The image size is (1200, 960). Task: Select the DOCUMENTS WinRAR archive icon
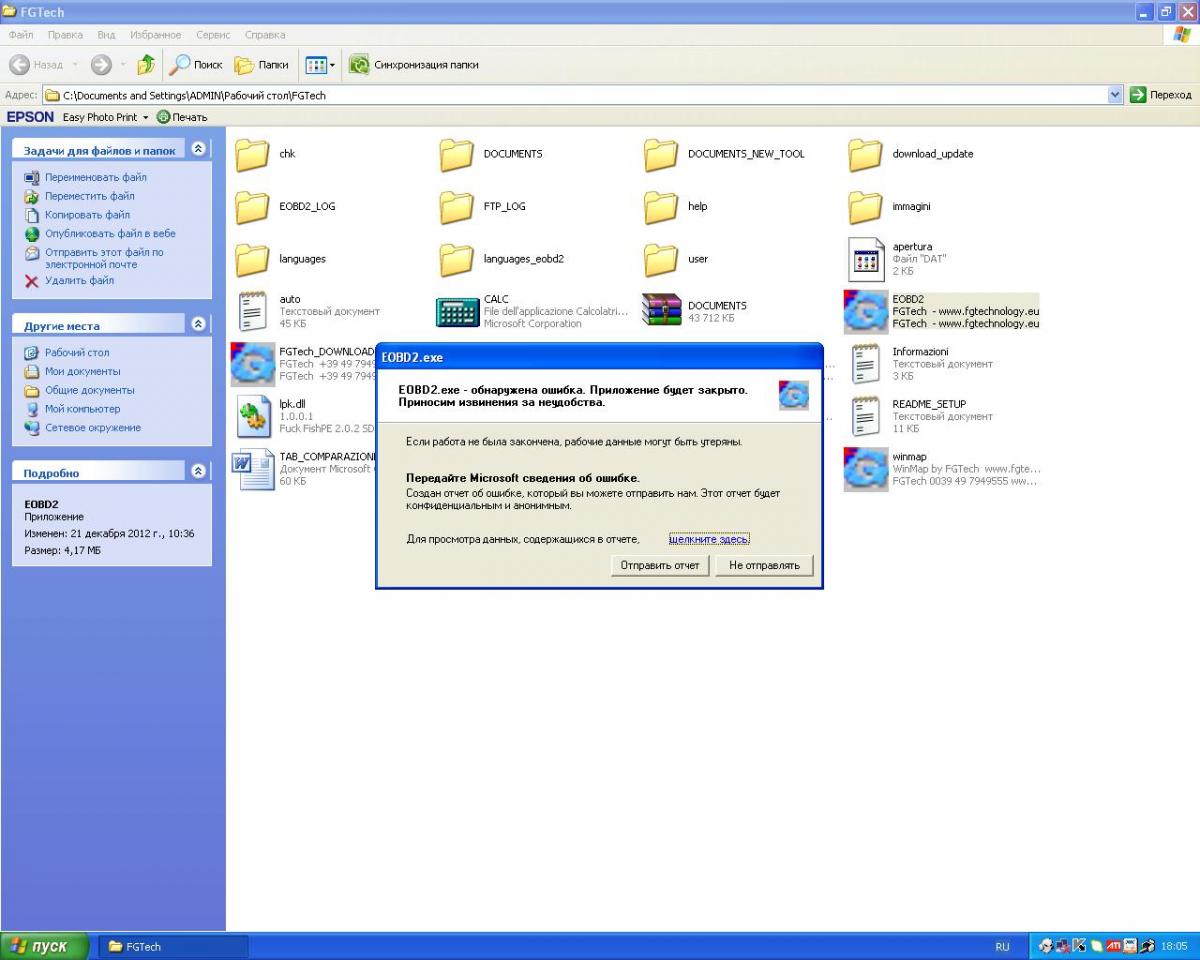pos(661,311)
